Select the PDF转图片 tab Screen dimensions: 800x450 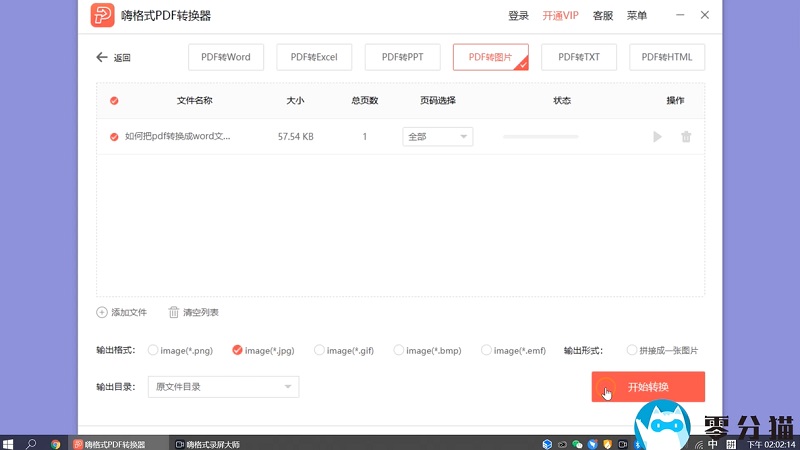tap(491, 57)
